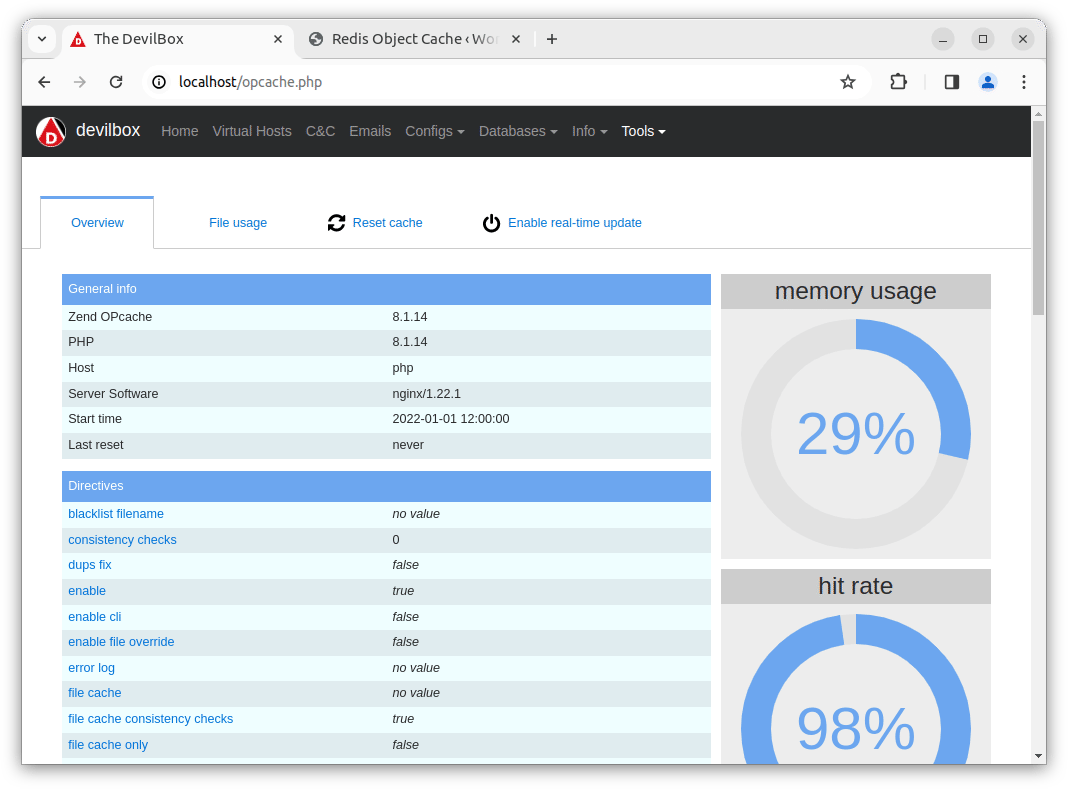Click the Reset cache refresh icon
The width and height of the screenshot is (1068, 789).
(x=336, y=223)
